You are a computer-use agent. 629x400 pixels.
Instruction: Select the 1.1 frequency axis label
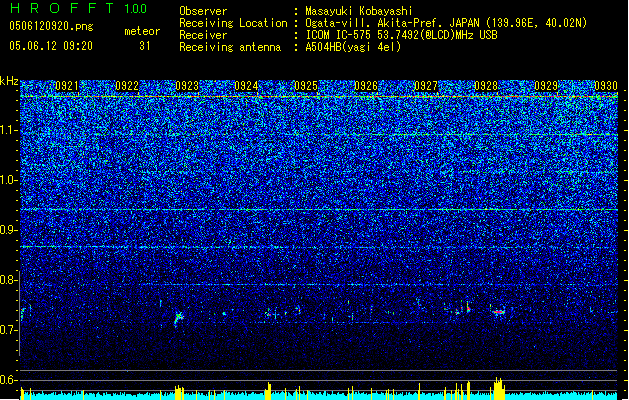point(9,130)
